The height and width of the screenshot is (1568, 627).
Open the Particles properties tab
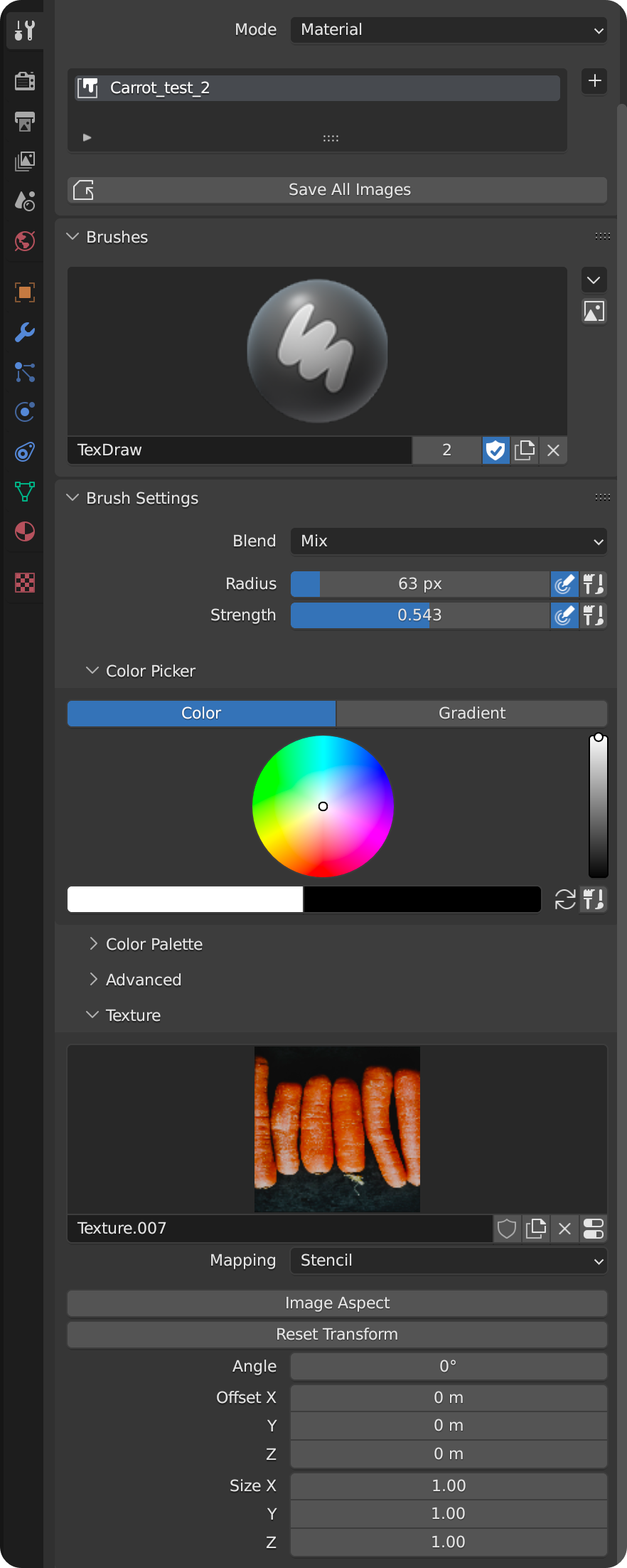click(25, 372)
